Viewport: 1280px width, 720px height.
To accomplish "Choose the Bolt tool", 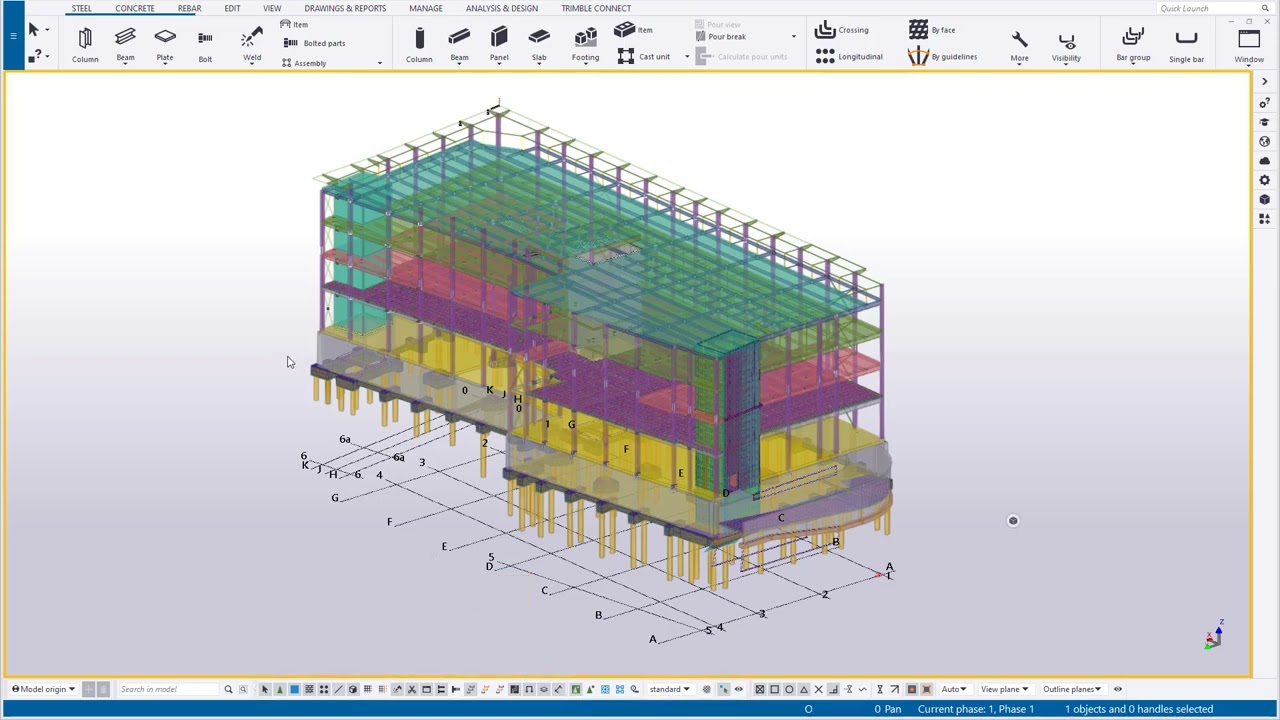I will point(205,45).
